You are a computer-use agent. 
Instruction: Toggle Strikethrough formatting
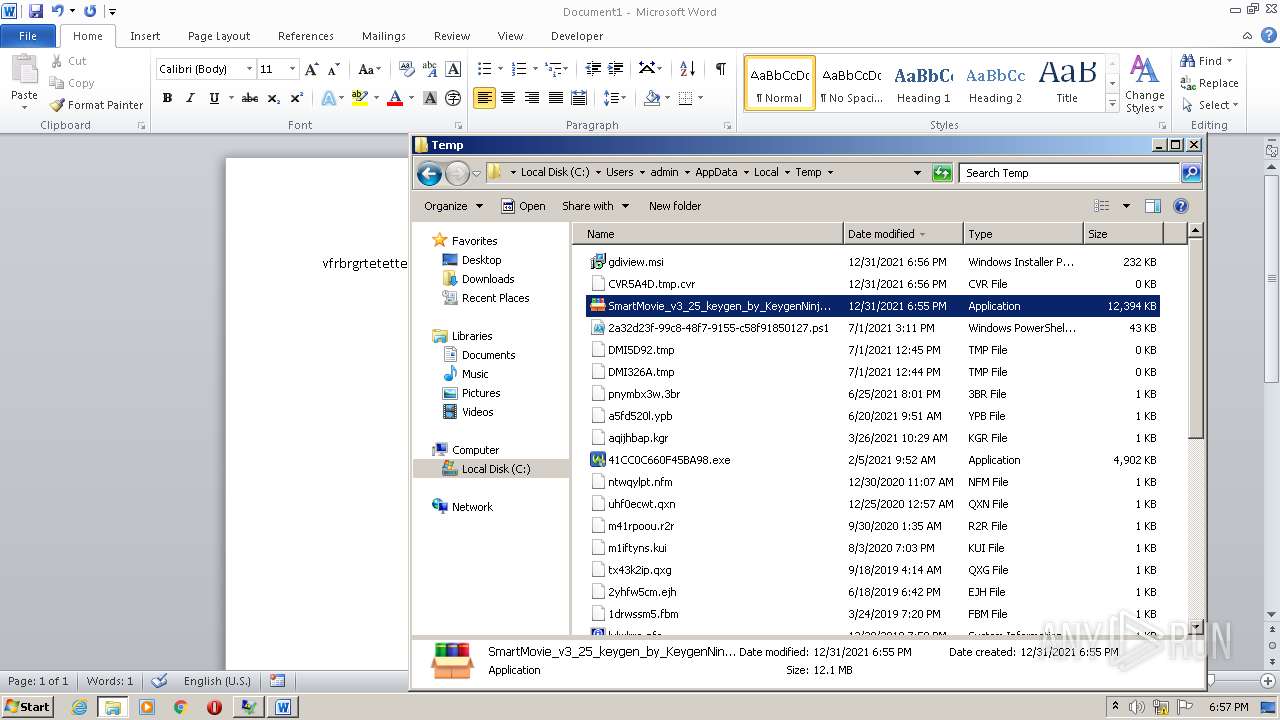pos(250,98)
